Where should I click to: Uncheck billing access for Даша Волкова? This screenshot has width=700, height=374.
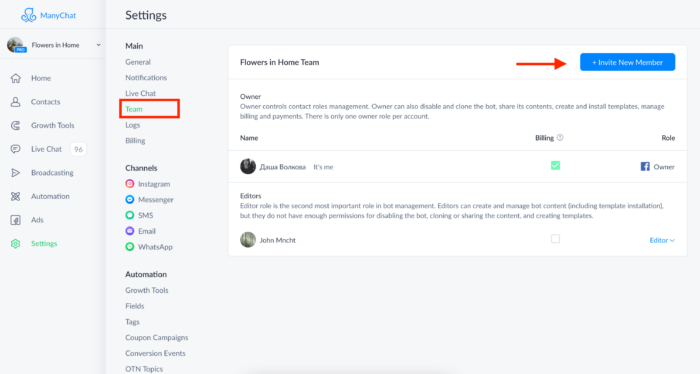coord(555,166)
